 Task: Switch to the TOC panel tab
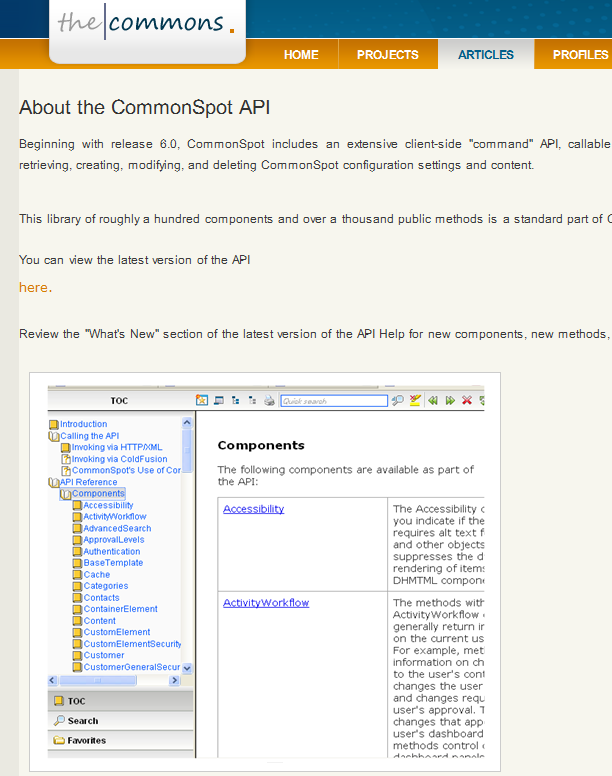tap(121, 701)
